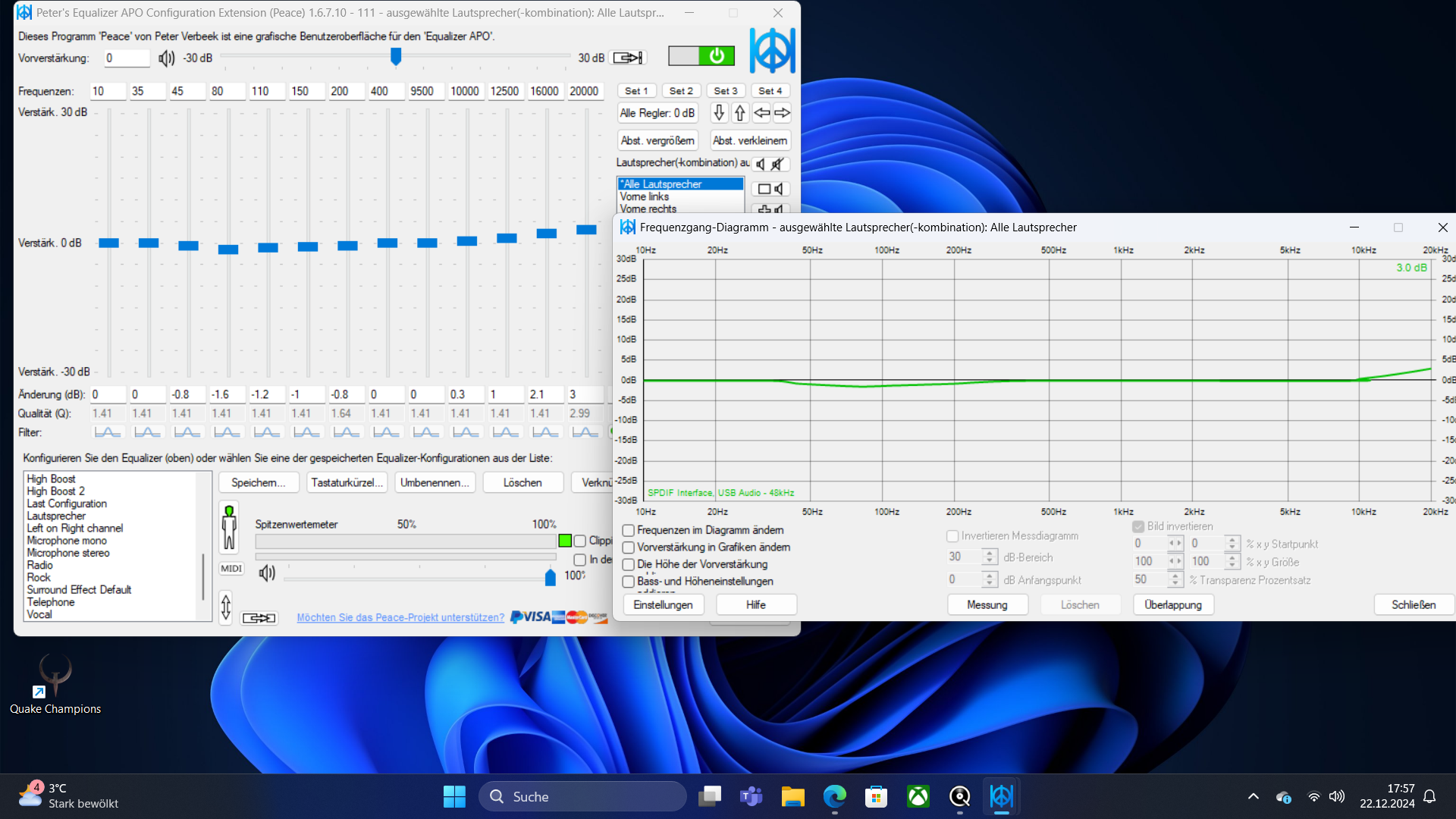This screenshot has width=1456, height=819.
Task: Click the up arrow shift-sliders button
Action: click(x=740, y=113)
